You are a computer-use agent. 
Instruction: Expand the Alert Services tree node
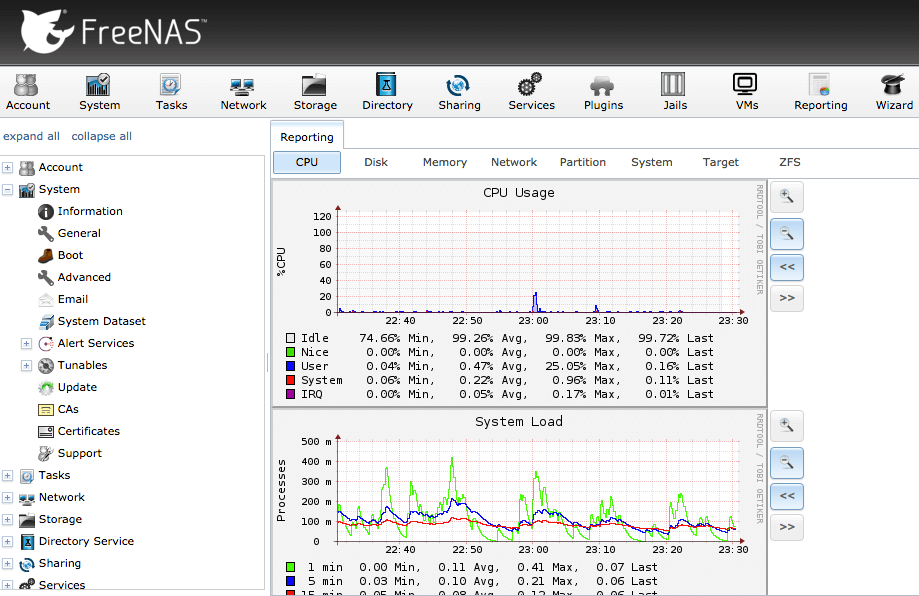(x=27, y=343)
